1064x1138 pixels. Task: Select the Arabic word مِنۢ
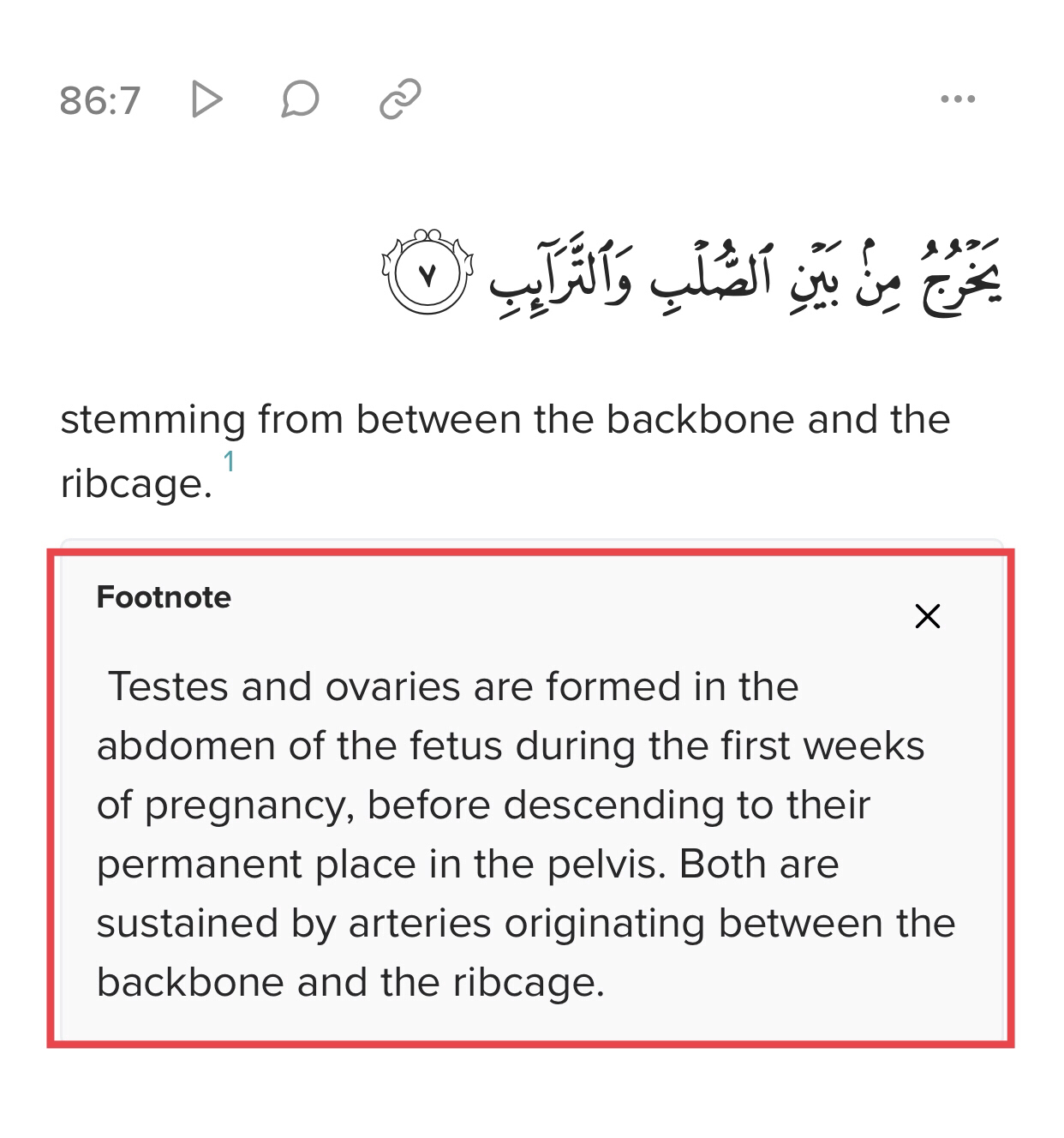(872, 279)
